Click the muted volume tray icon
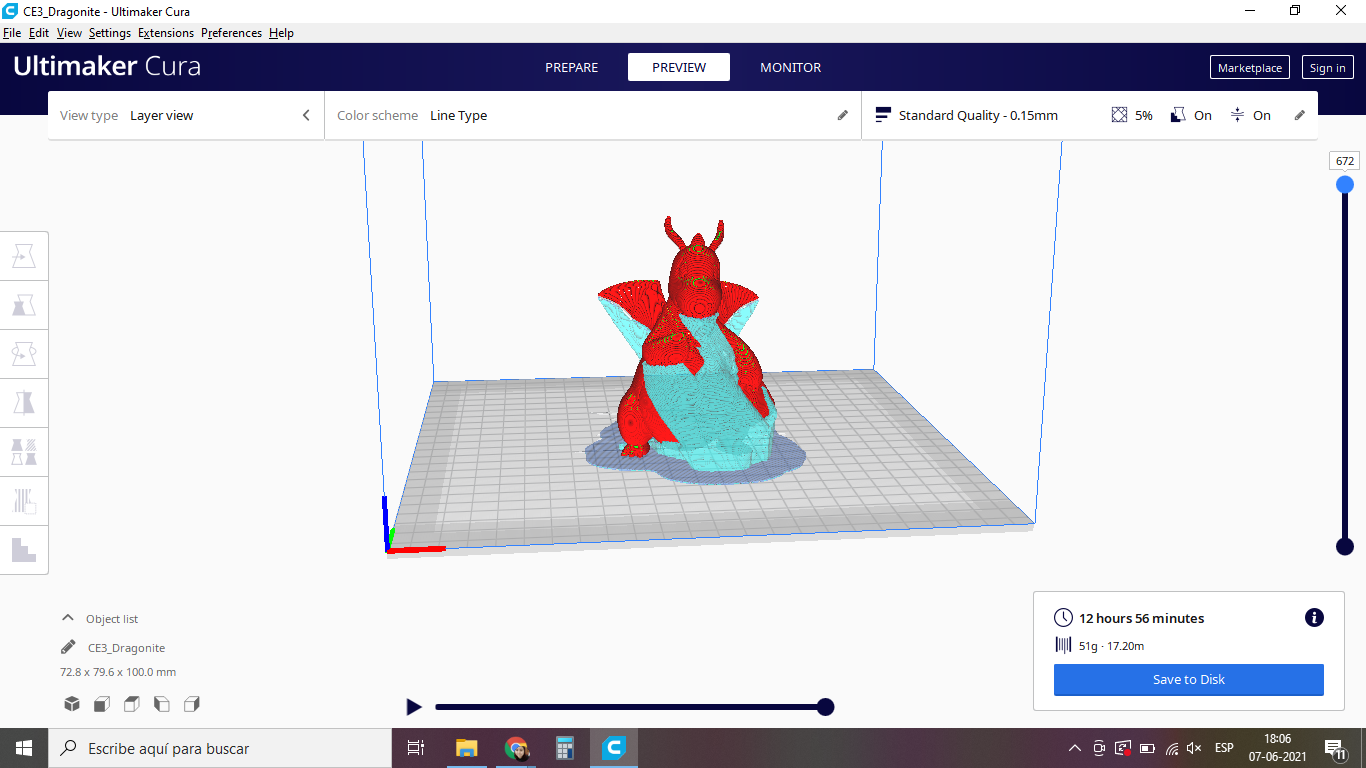The width and height of the screenshot is (1366, 768). click(x=1194, y=748)
